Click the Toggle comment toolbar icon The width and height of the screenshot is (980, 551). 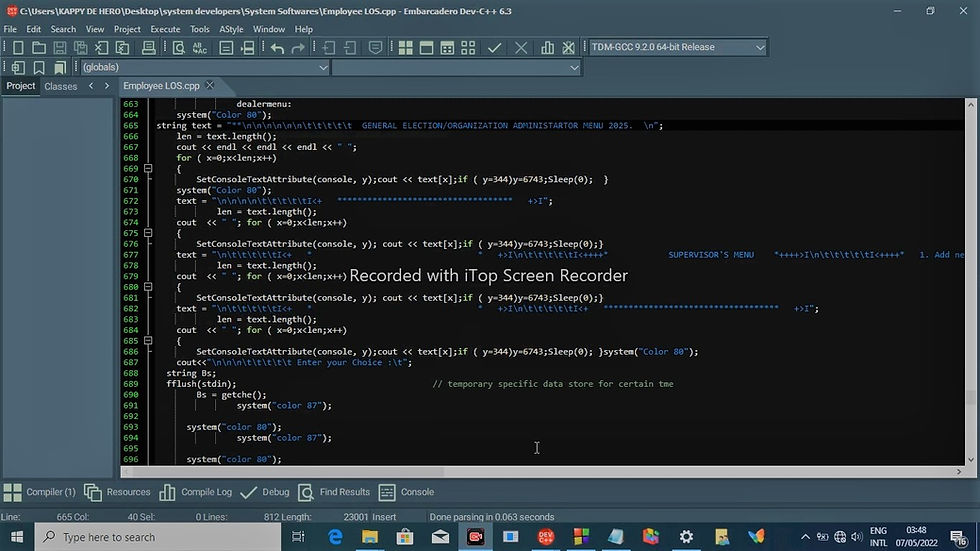pyautogui.click(x=375, y=47)
